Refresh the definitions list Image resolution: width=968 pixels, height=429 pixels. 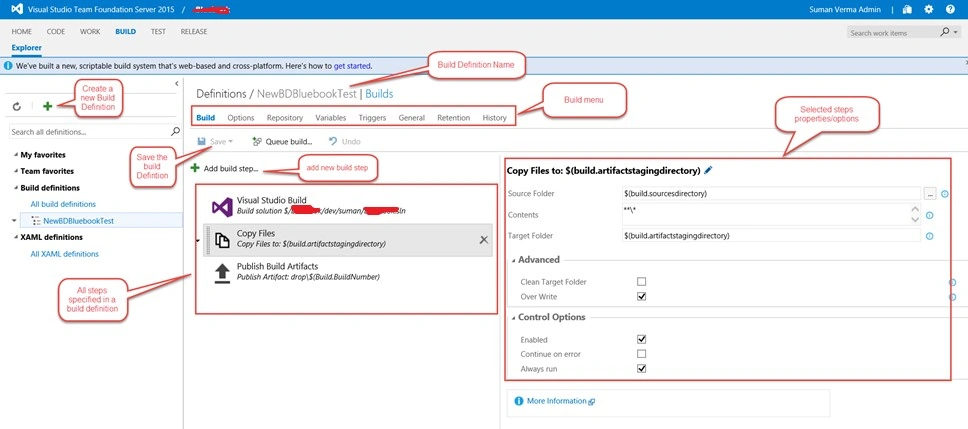(x=17, y=107)
